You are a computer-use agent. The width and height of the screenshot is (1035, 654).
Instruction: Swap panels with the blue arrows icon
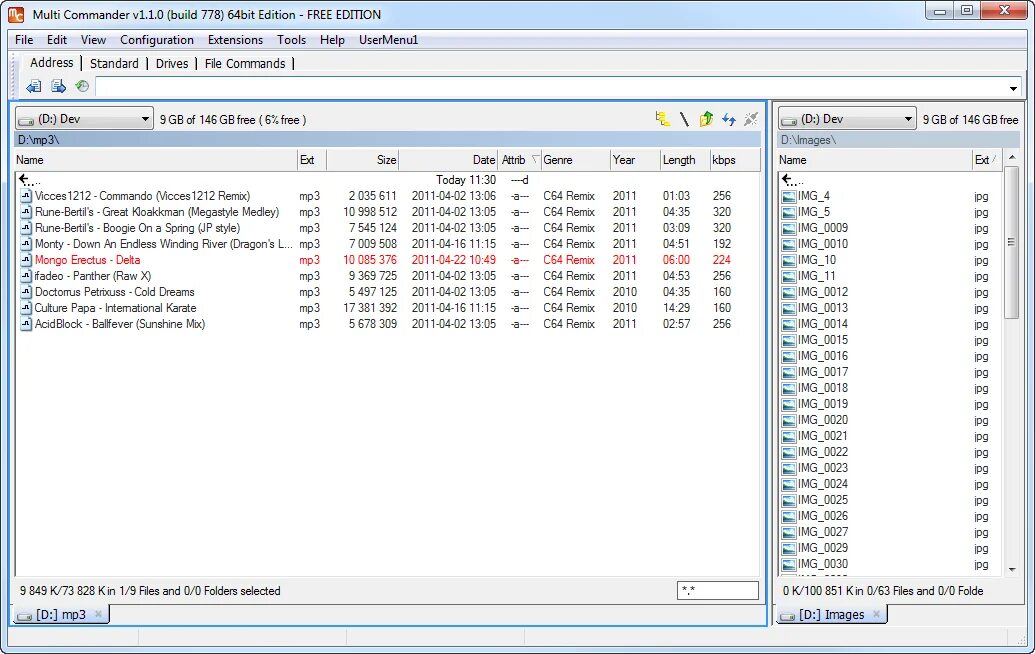pos(729,119)
